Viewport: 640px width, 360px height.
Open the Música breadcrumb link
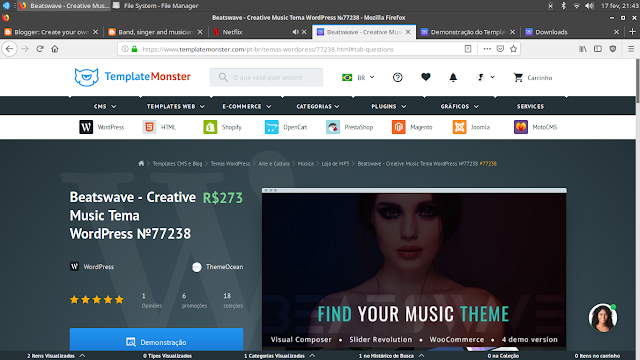[306, 163]
